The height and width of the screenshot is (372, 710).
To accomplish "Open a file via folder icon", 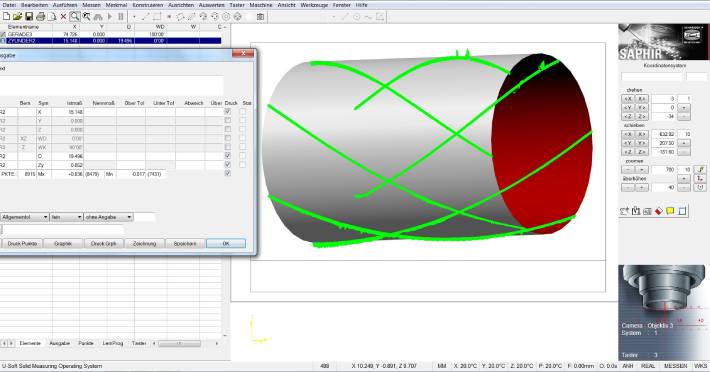I will (17, 17).
